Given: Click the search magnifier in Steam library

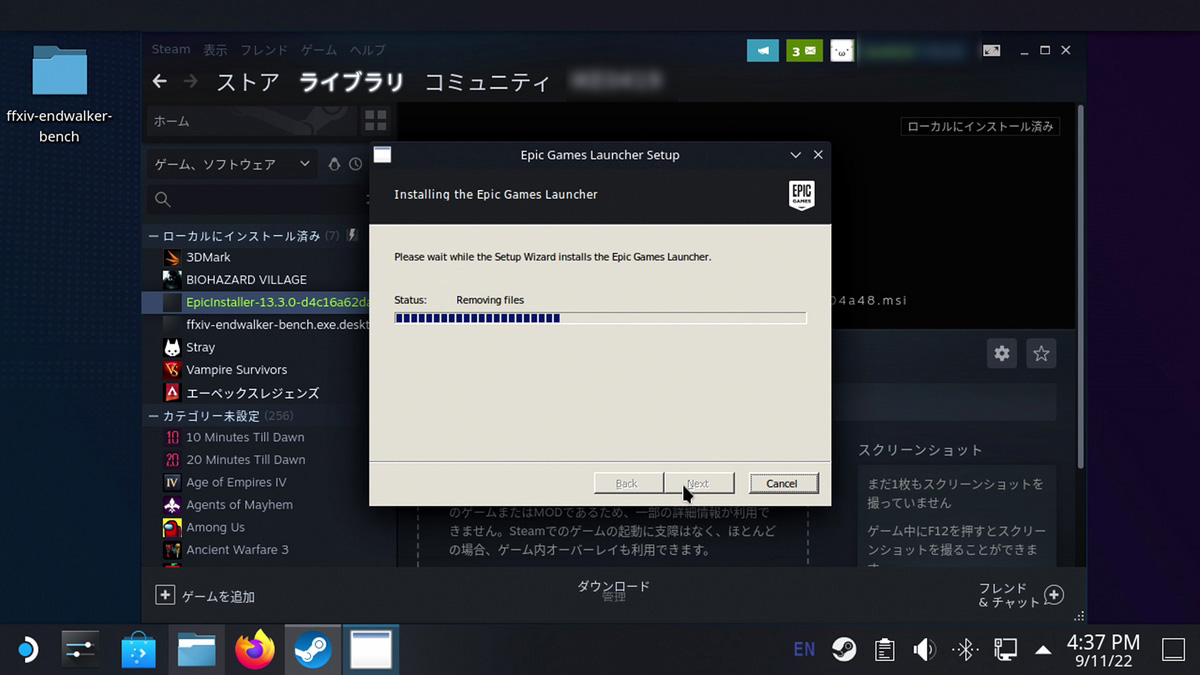Looking at the screenshot, I should coord(163,200).
